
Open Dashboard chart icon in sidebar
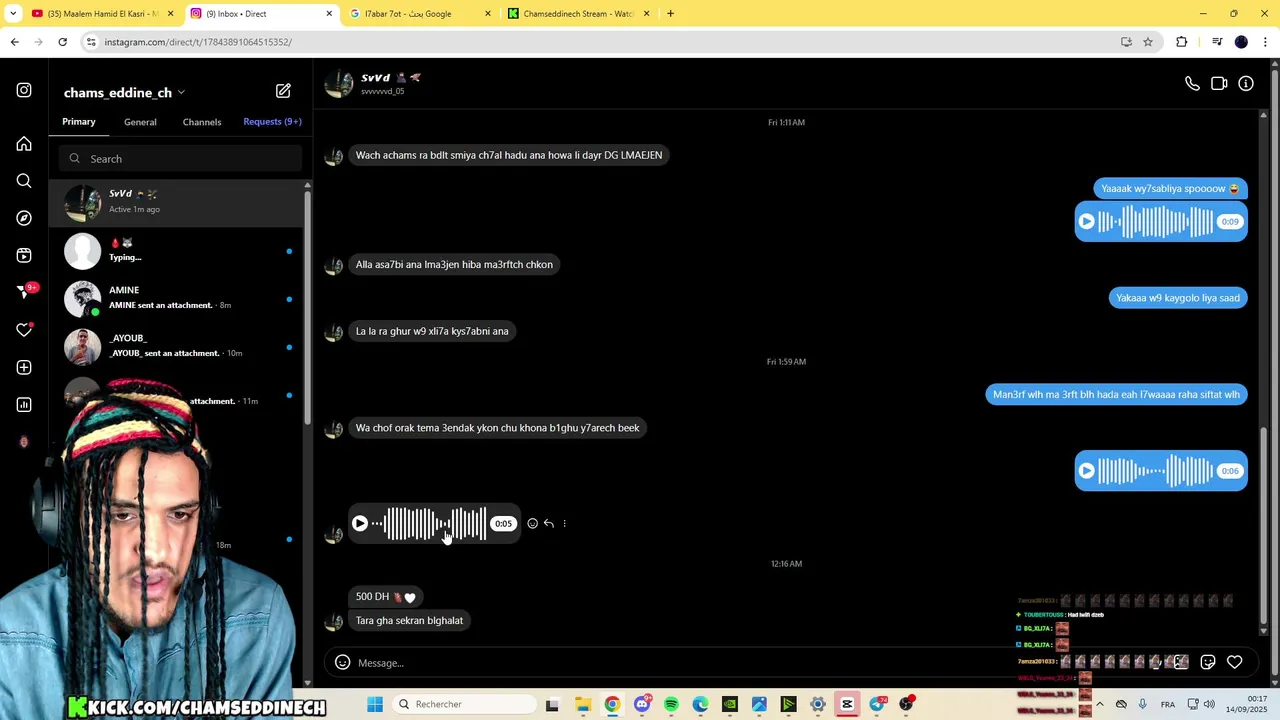[x=24, y=404]
